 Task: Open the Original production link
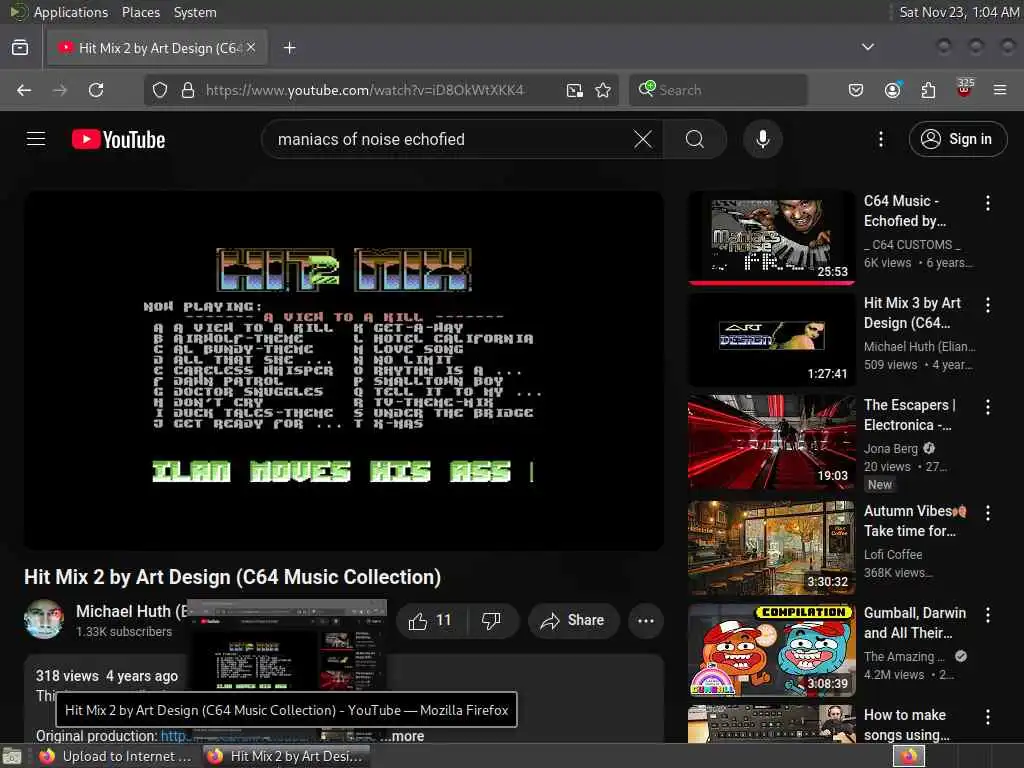(174, 736)
